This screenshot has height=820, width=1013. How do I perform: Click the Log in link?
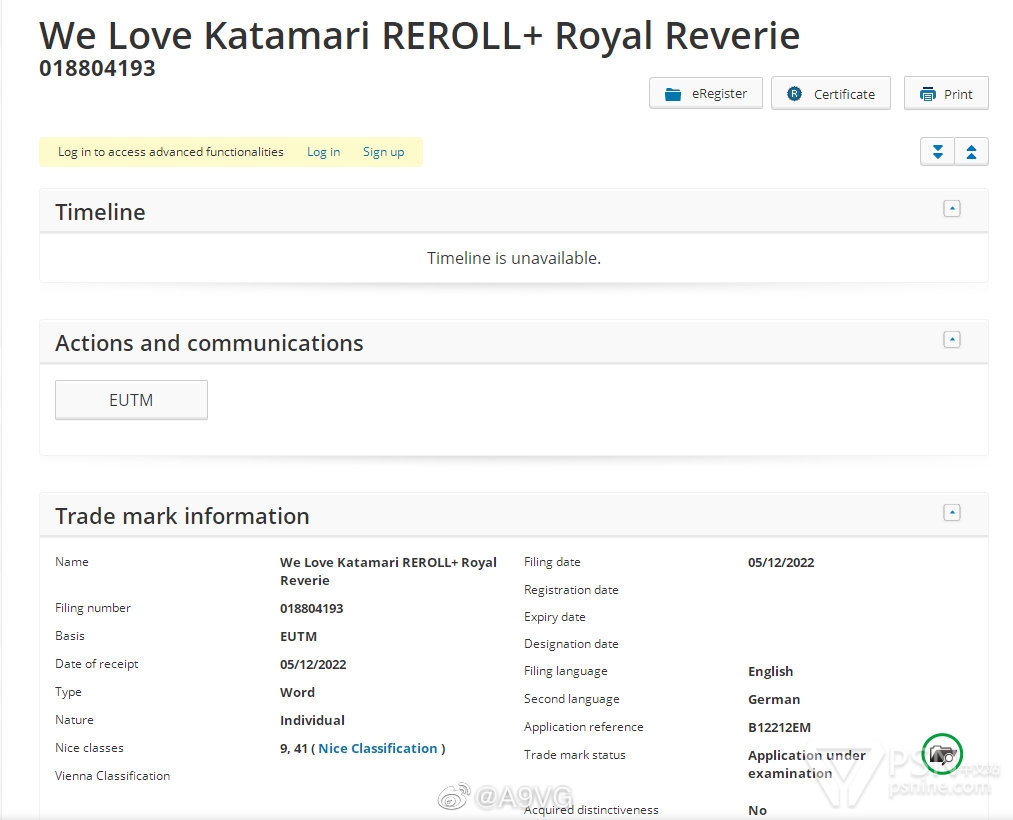(x=323, y=152)
